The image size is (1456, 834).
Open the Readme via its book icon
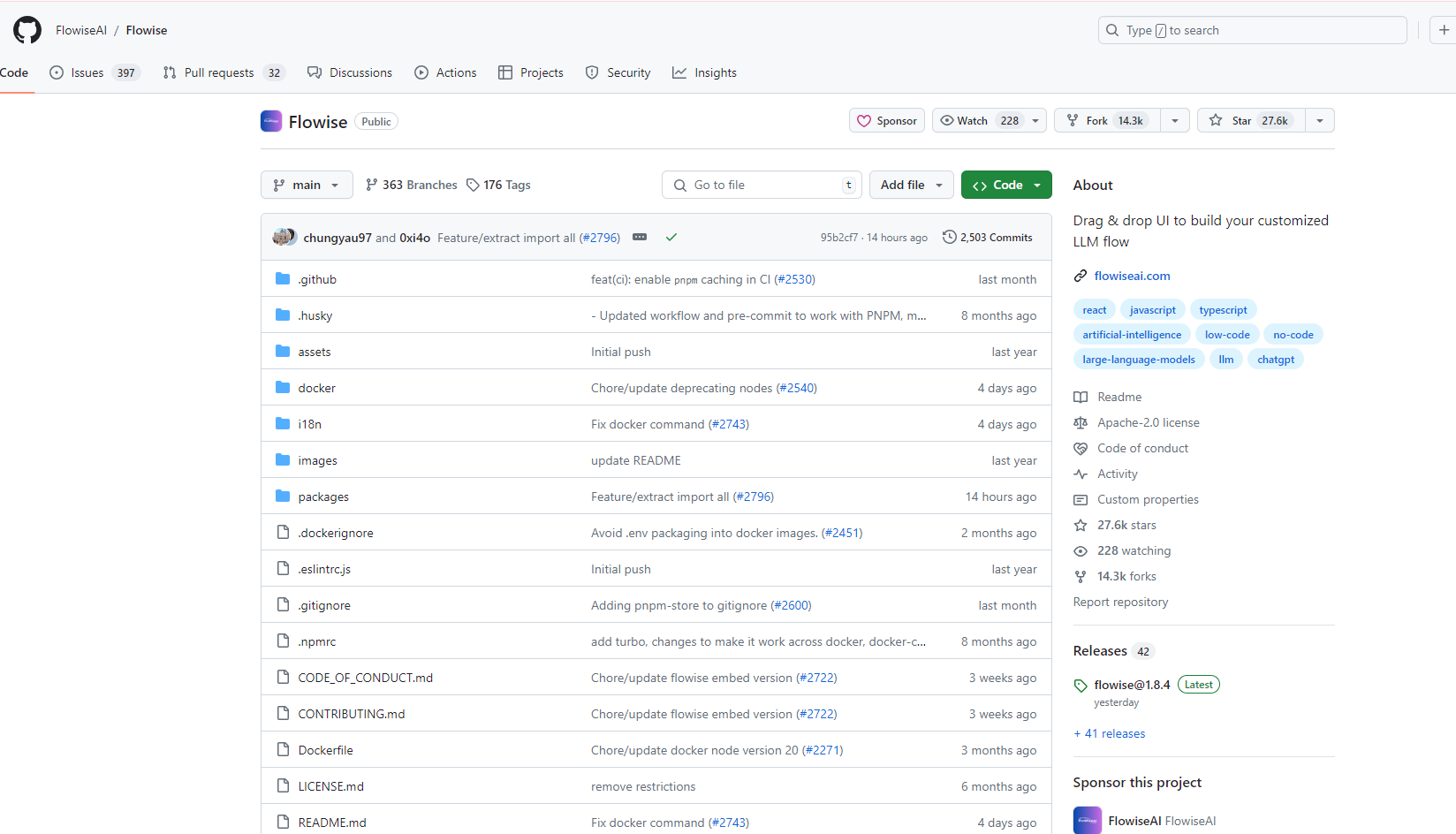coord(1081,397)
